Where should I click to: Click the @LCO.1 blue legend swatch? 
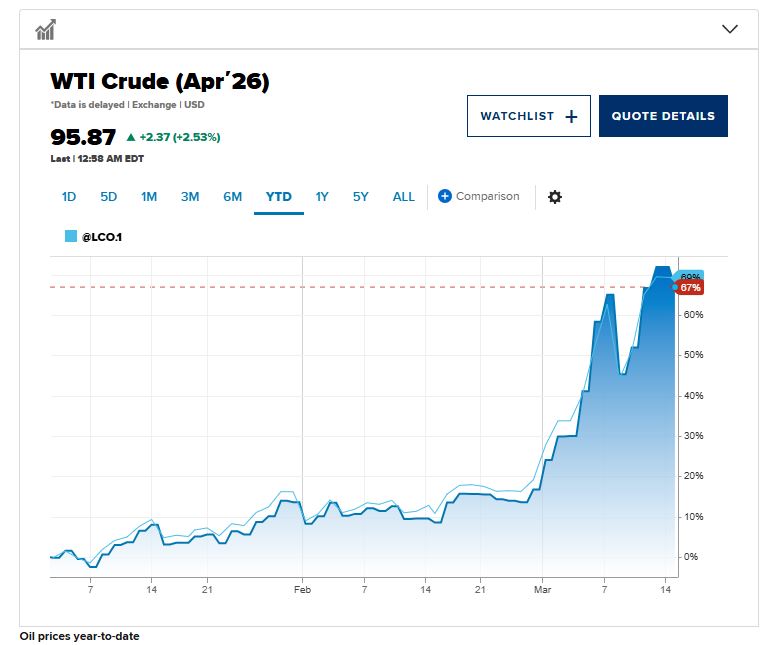point(71,237)
